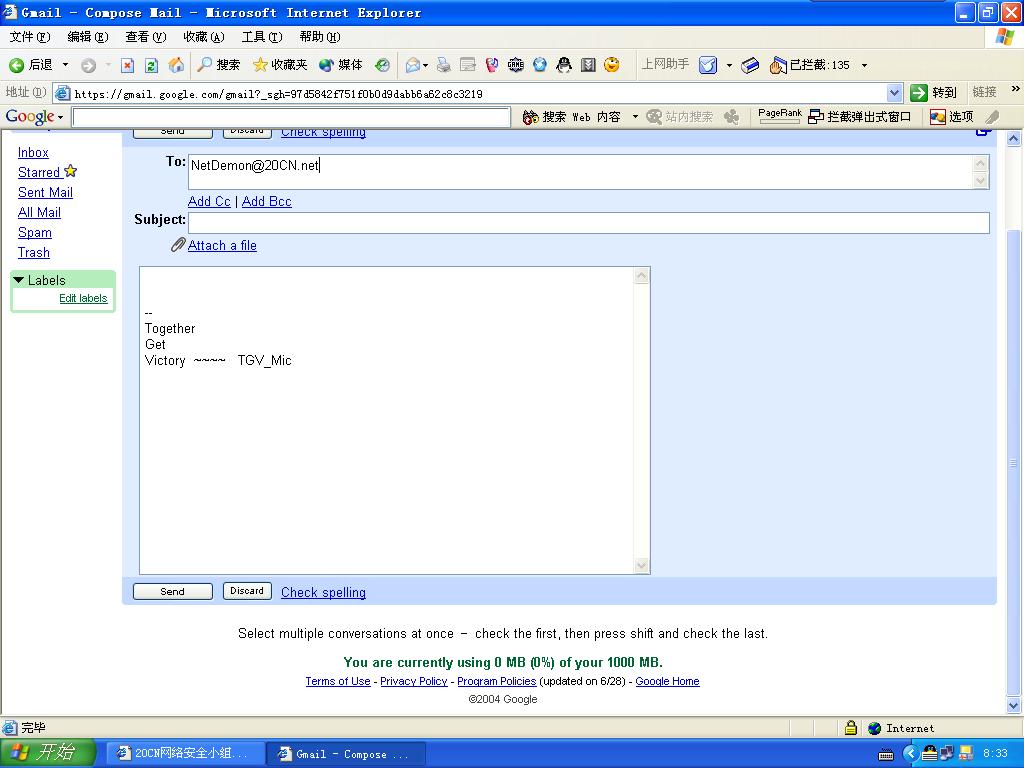Click the PageRank indicator on Google toolbar
This screenshot has width=1024, height=768.
[780, 116]
